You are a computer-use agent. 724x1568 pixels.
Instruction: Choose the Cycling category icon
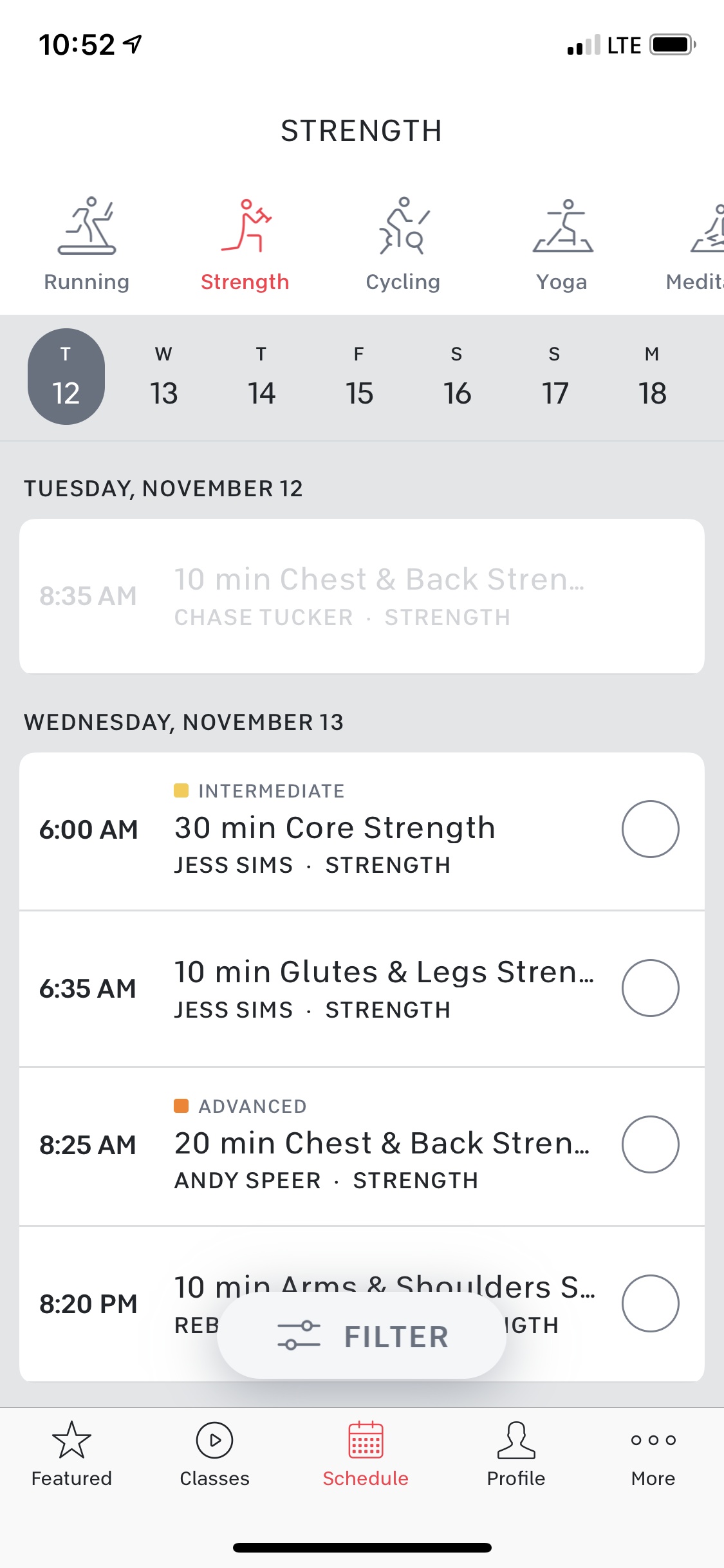pyautogui.click(x=404, y=226)
